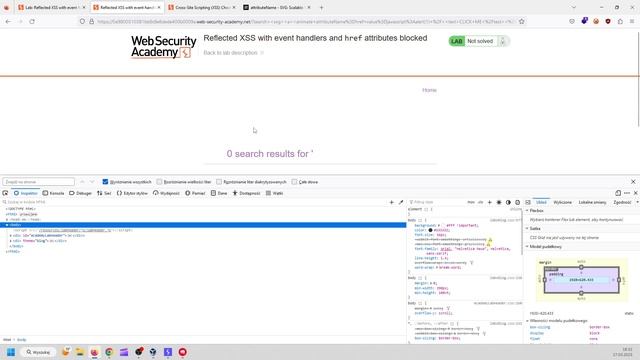Open the Pamięć devtools tab
Viewport: 640px width, 360px height.
coord(195,193)
